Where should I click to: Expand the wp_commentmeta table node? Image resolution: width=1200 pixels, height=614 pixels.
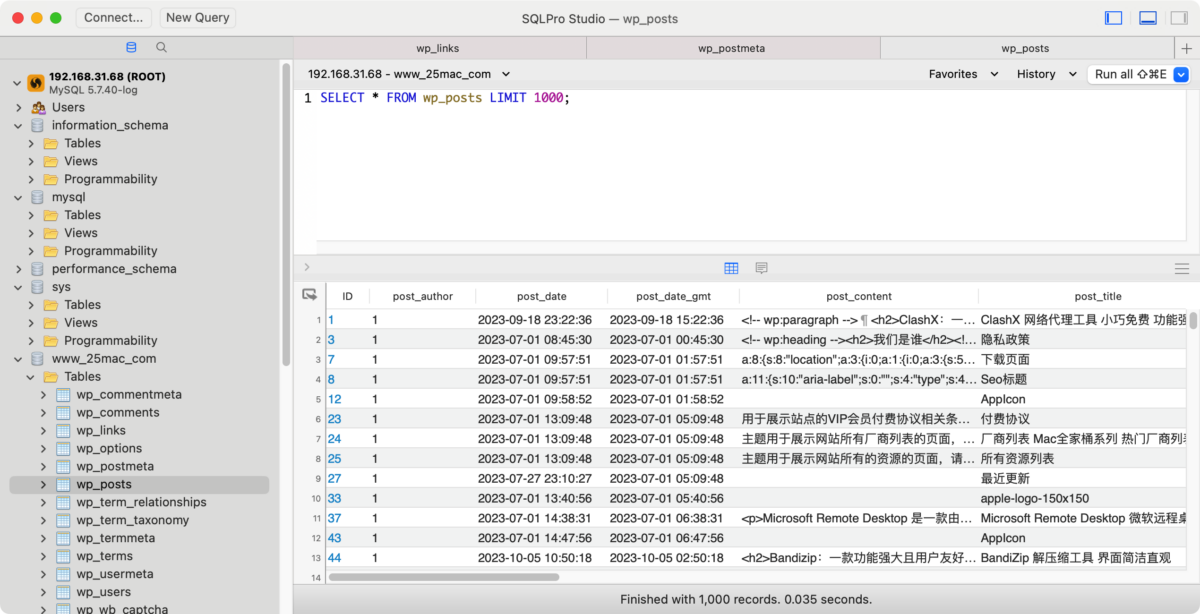44,394
